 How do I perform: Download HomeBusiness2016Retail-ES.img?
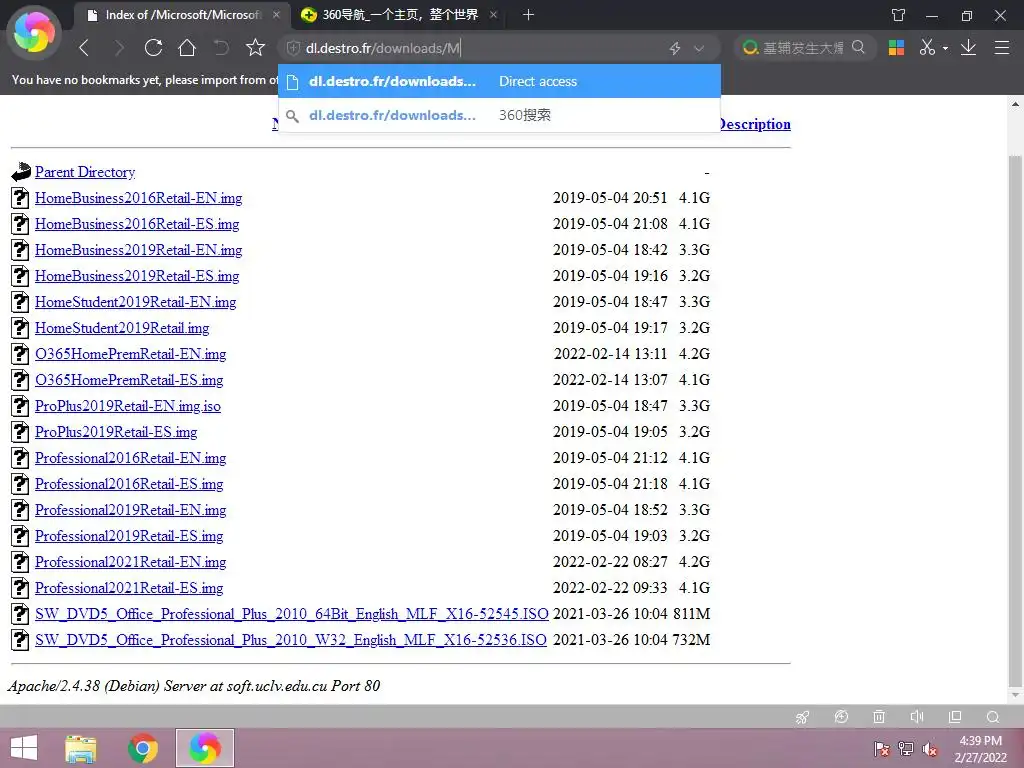point(137,224)
